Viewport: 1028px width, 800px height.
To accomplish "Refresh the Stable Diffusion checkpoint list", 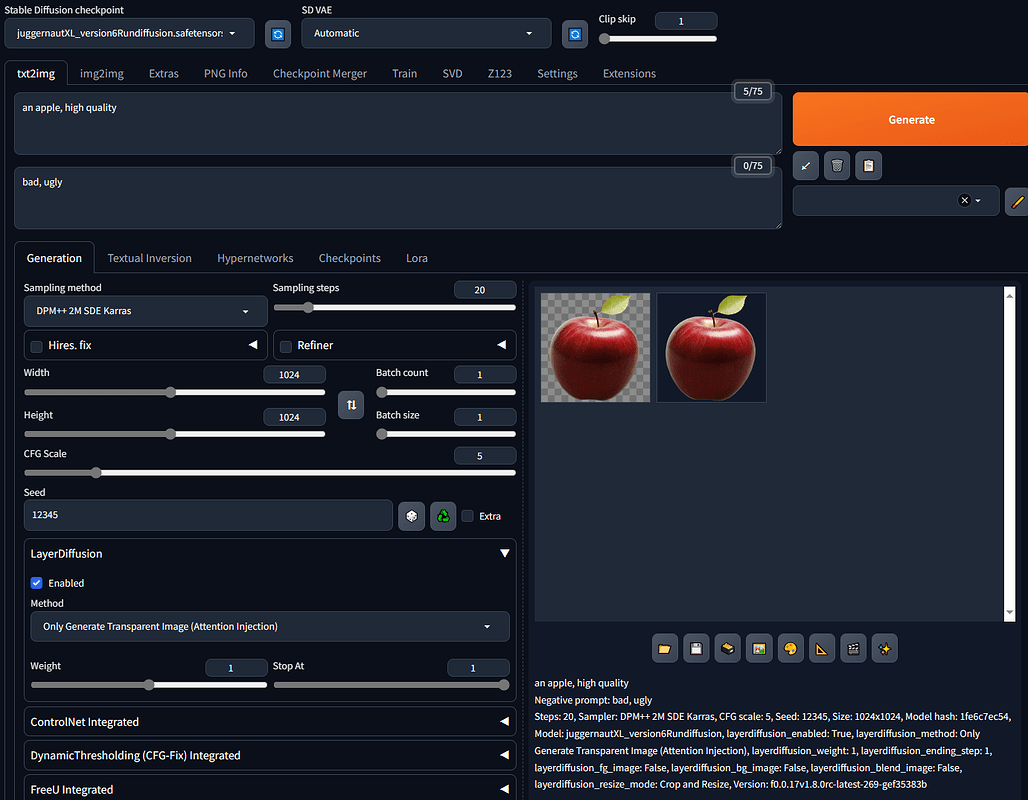I will click(278, 34).
